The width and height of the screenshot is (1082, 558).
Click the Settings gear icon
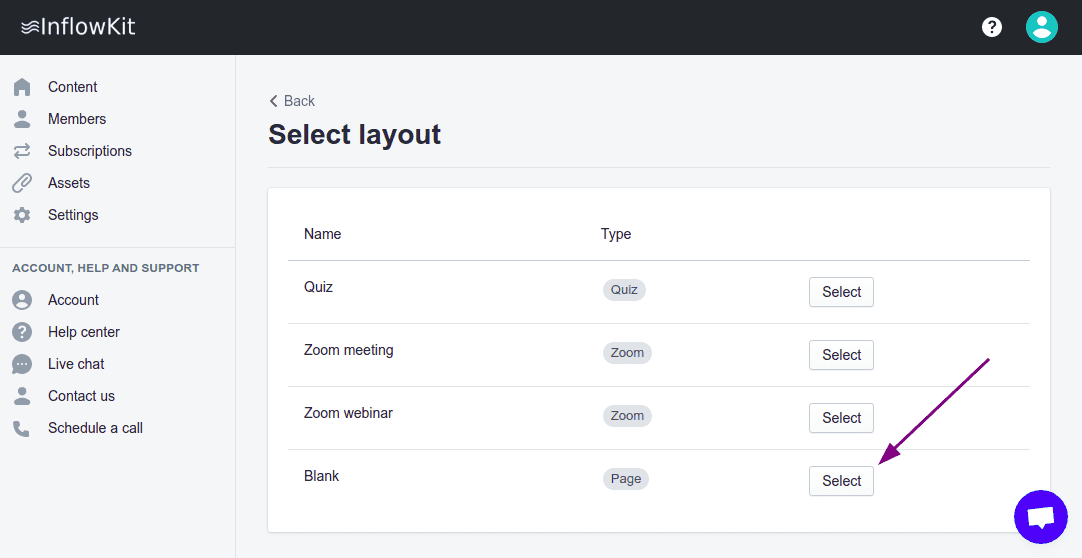[22, 215]
